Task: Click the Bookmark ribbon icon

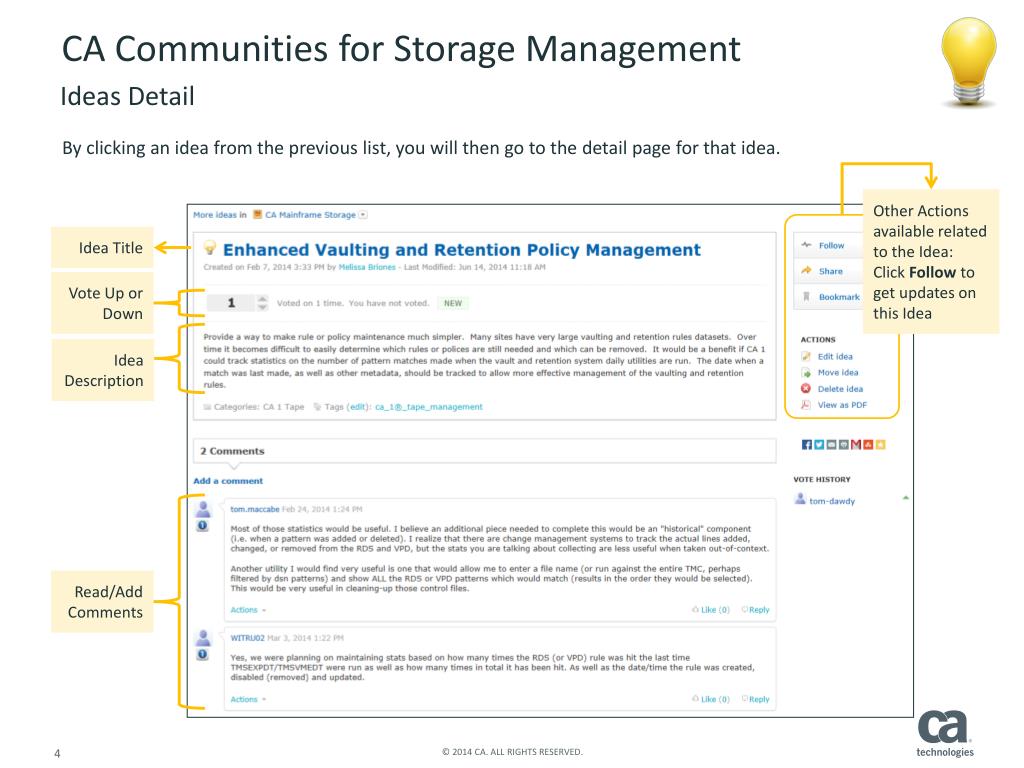Action: (x=807, y=296)
